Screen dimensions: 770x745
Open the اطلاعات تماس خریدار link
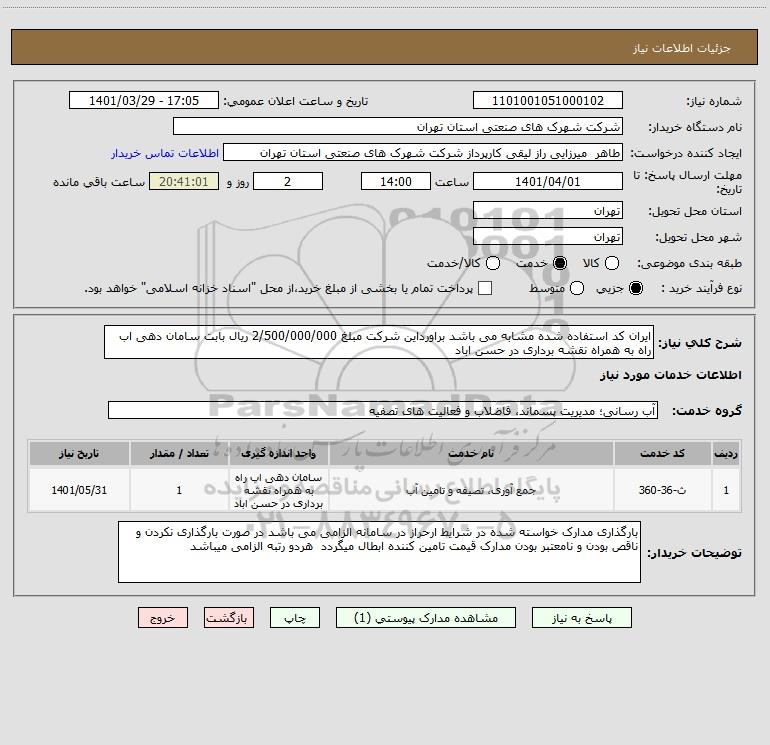tap(165, 153)
